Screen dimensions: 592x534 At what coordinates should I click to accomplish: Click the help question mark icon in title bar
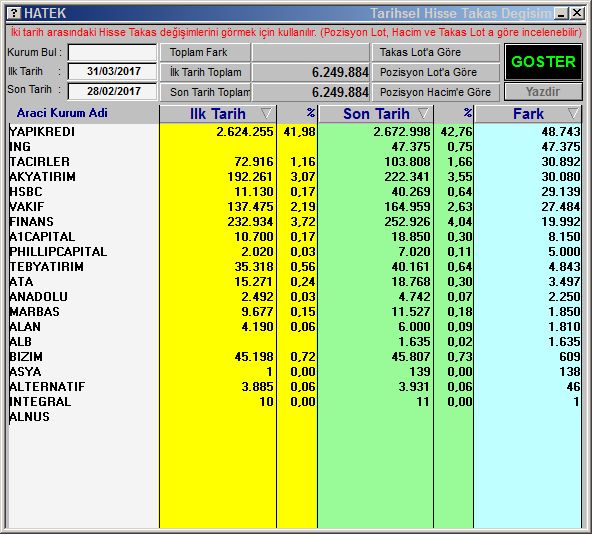[14, 13]
